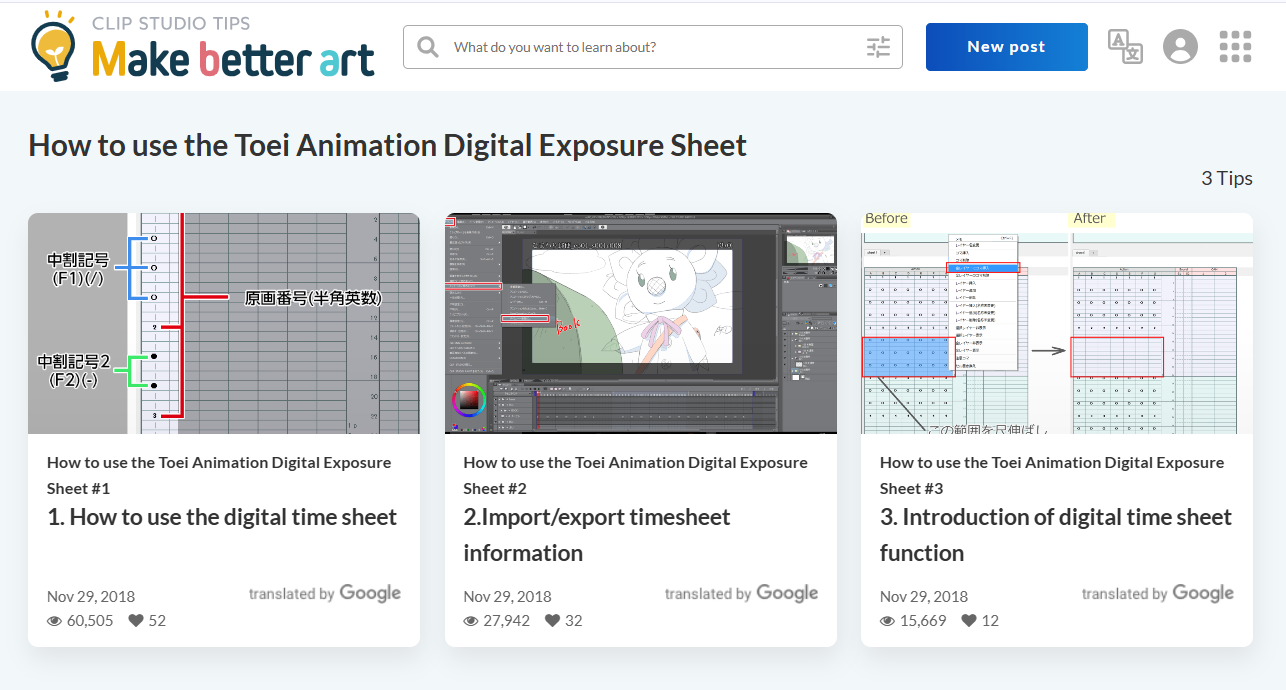
Task: Click the Nov 29, 2018 date on tip #3
Action: tap(924, 596)
